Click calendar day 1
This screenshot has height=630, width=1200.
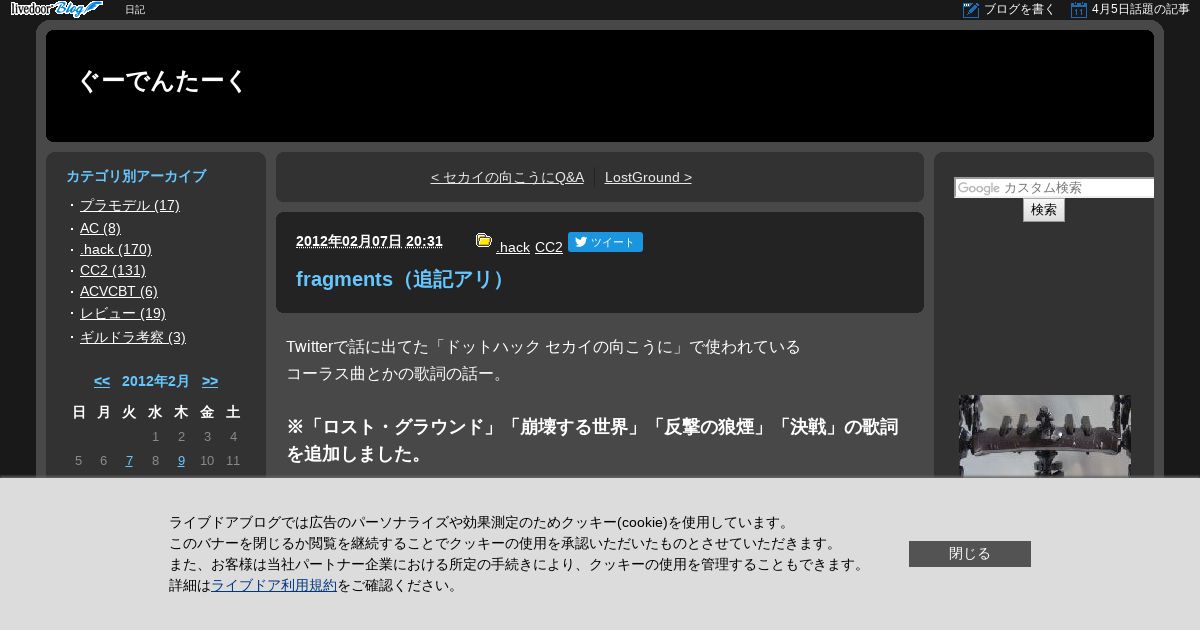pos(155,436)
